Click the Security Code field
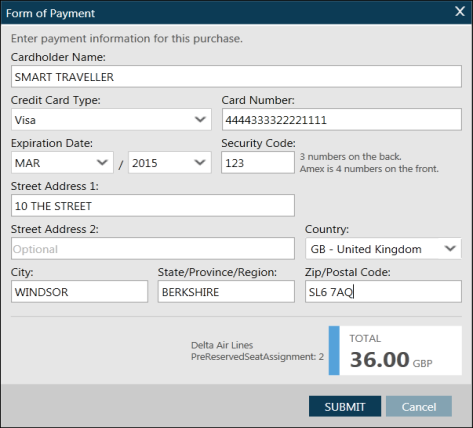 click(258, 162)
